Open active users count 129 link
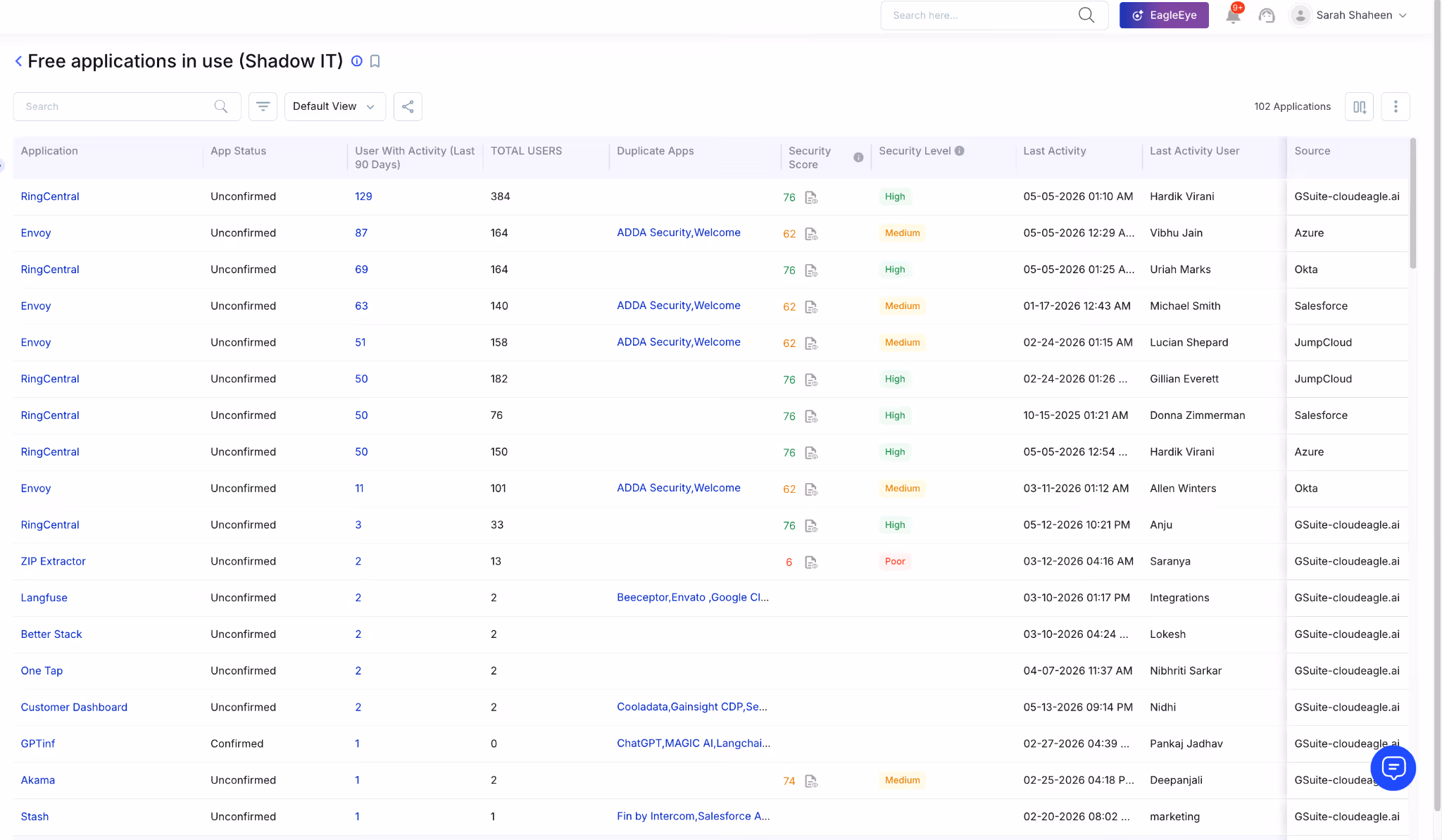Image resolution: width=1442 pixels, height=840 pixels. pos(363,196)
